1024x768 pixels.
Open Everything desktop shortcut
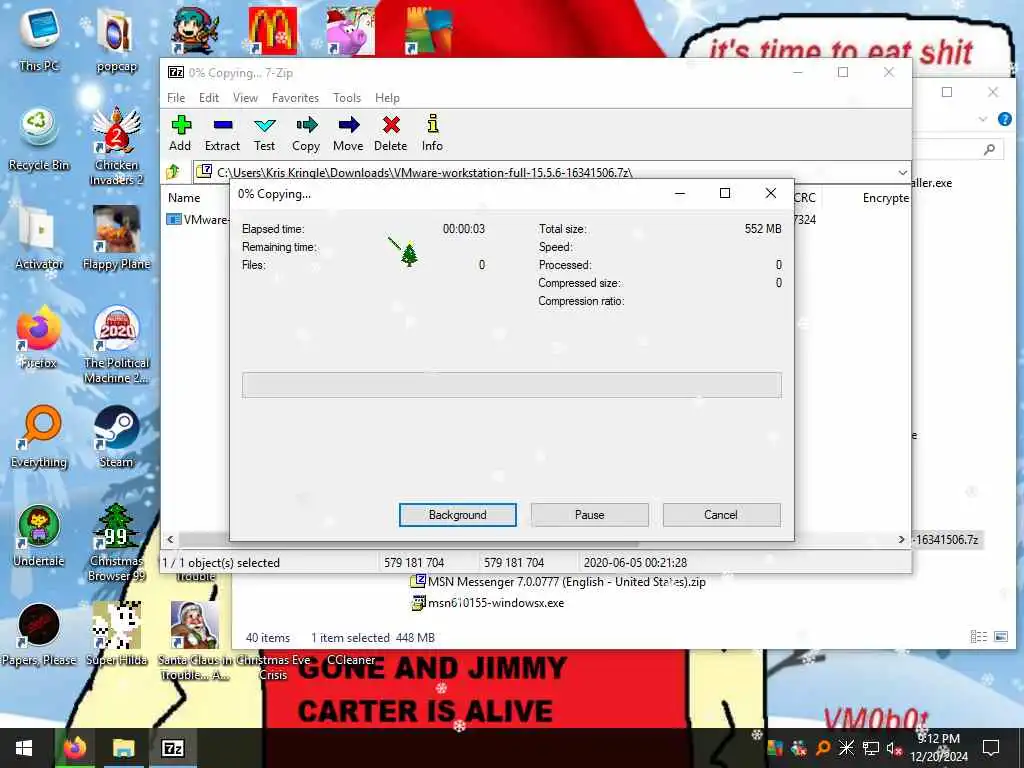point(39,437)
